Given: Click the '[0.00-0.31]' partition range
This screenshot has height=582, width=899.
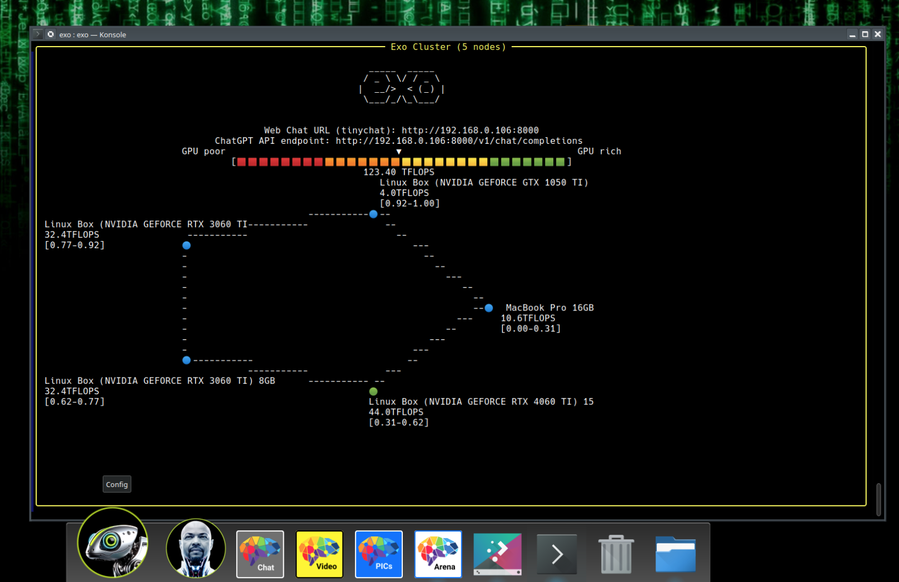Looking at the screenshot, I should [531, 329].
